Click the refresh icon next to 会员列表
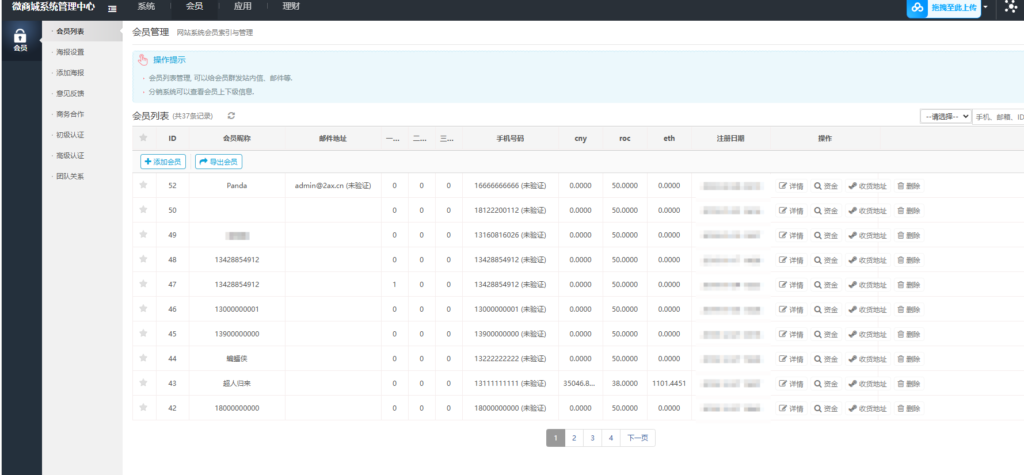 [x=232, y=116]
